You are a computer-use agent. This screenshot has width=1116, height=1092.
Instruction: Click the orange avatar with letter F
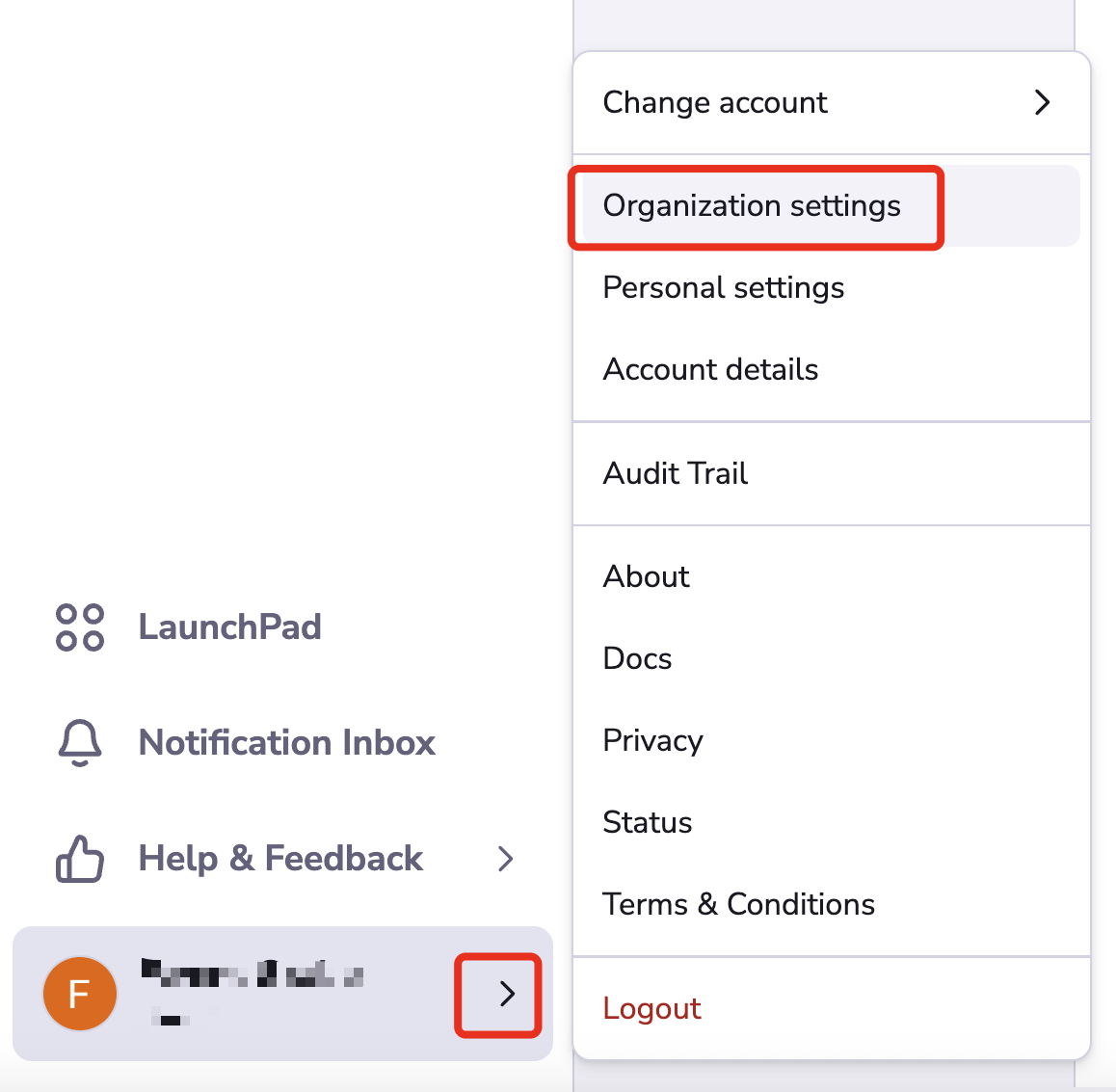[80, 993]
